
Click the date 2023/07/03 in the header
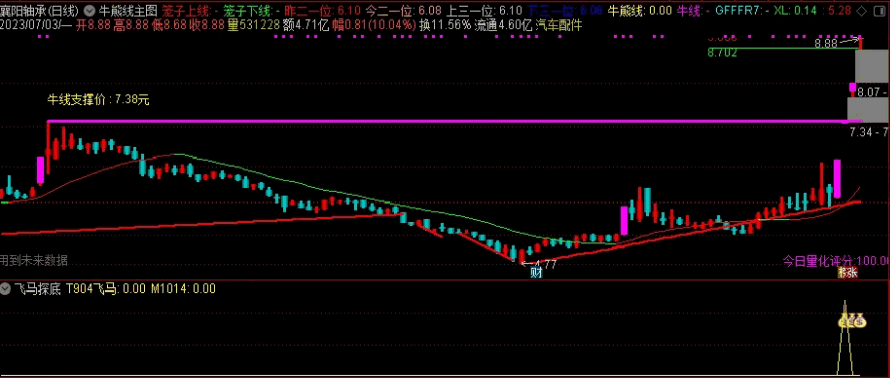click(x=30, y=24)
